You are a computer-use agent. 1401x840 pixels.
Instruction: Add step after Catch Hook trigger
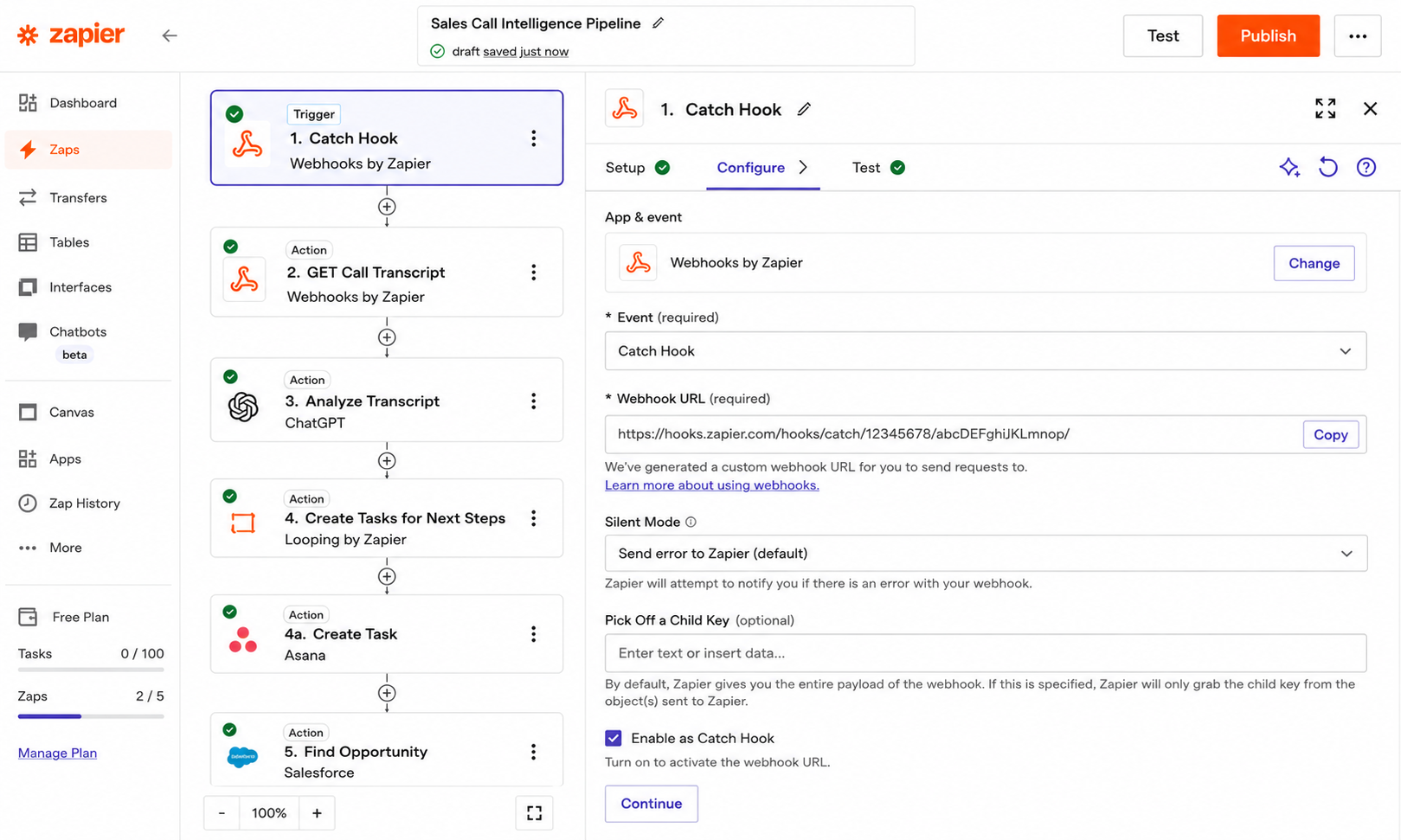click(x=387, y=207)
